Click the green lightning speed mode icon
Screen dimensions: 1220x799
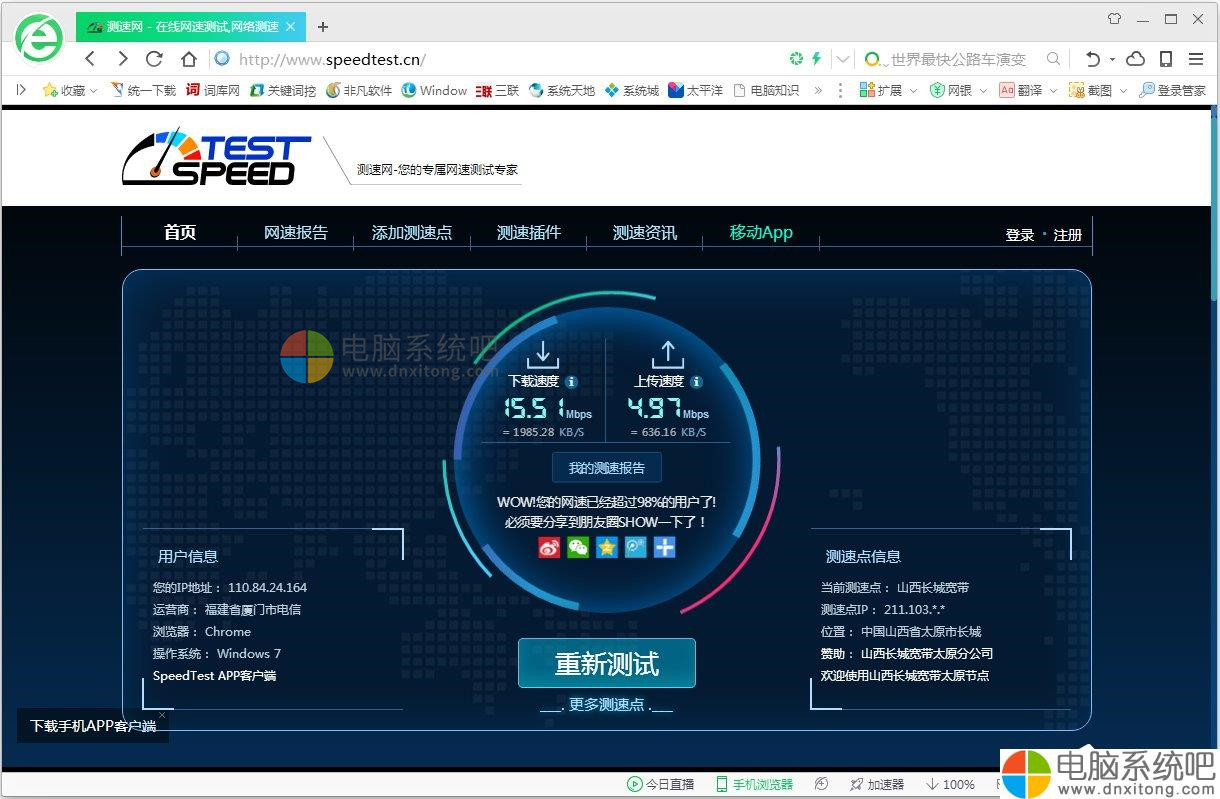[x=816, y=59]
